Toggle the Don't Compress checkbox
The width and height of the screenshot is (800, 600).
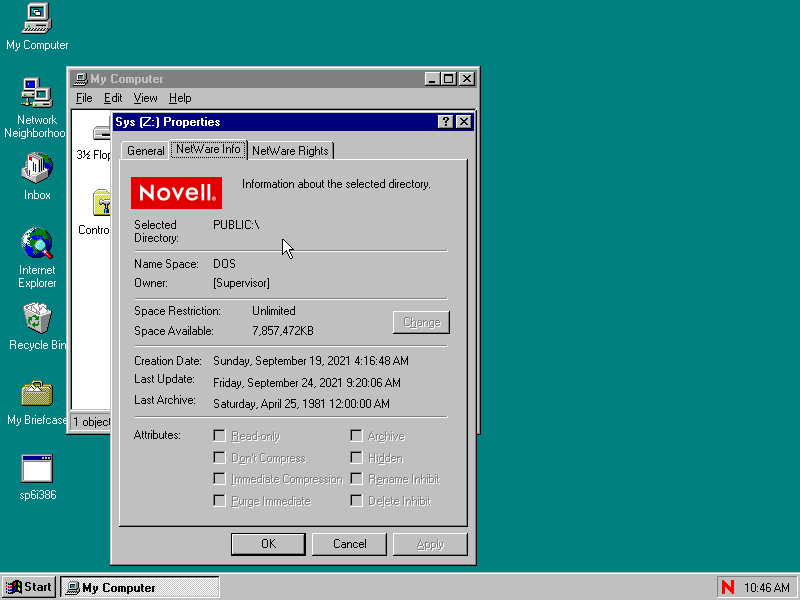(x=219, y=458)
